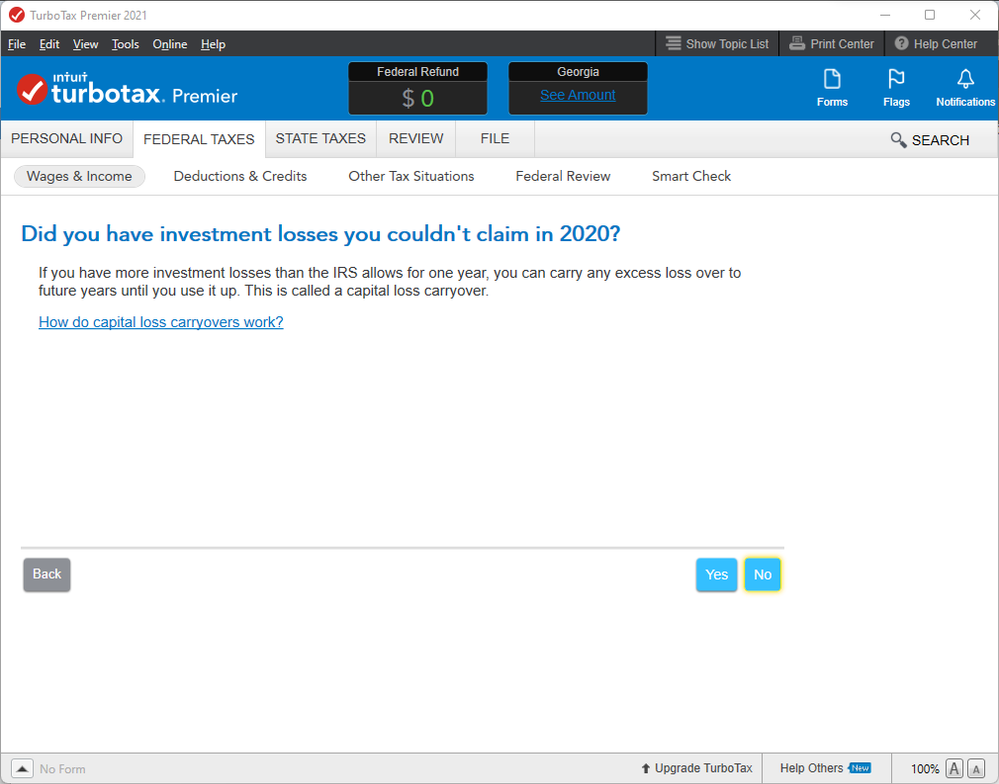999x784 pixels.
Task: Maximize the TurboTax window
Action: point(930,15)
